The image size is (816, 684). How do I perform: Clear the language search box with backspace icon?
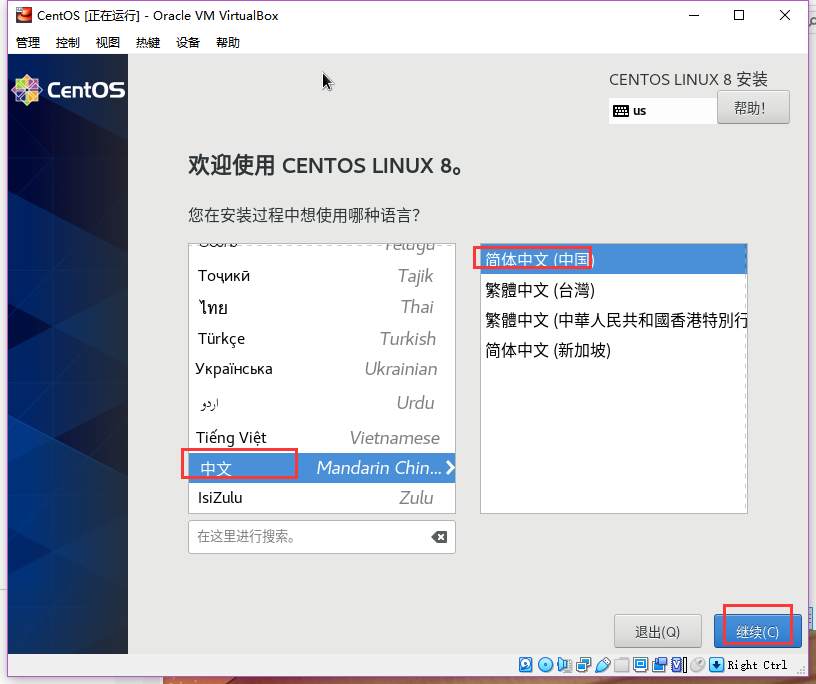[x=439, y=537]
